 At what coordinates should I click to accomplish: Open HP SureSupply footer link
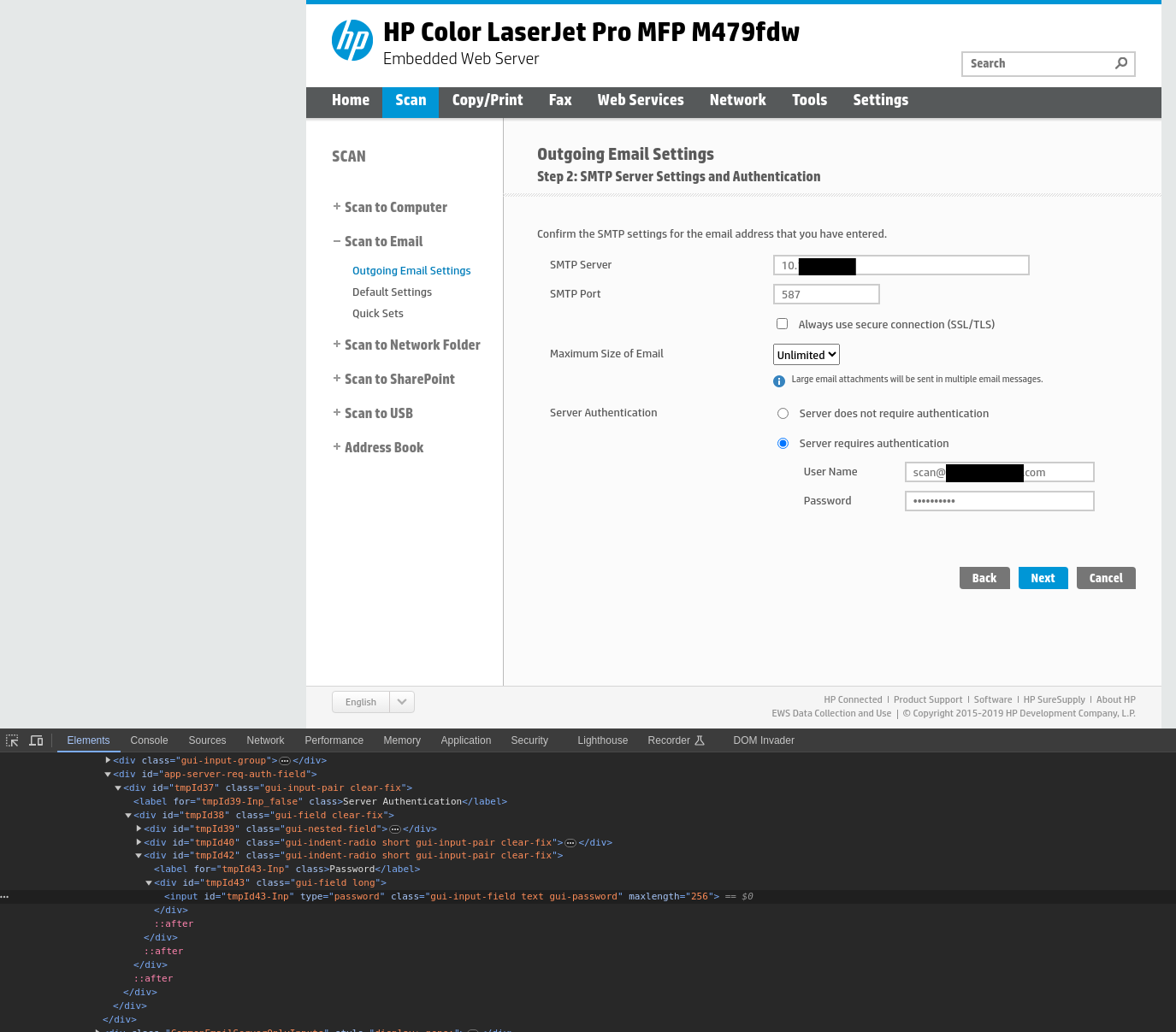click(1054, 699)
